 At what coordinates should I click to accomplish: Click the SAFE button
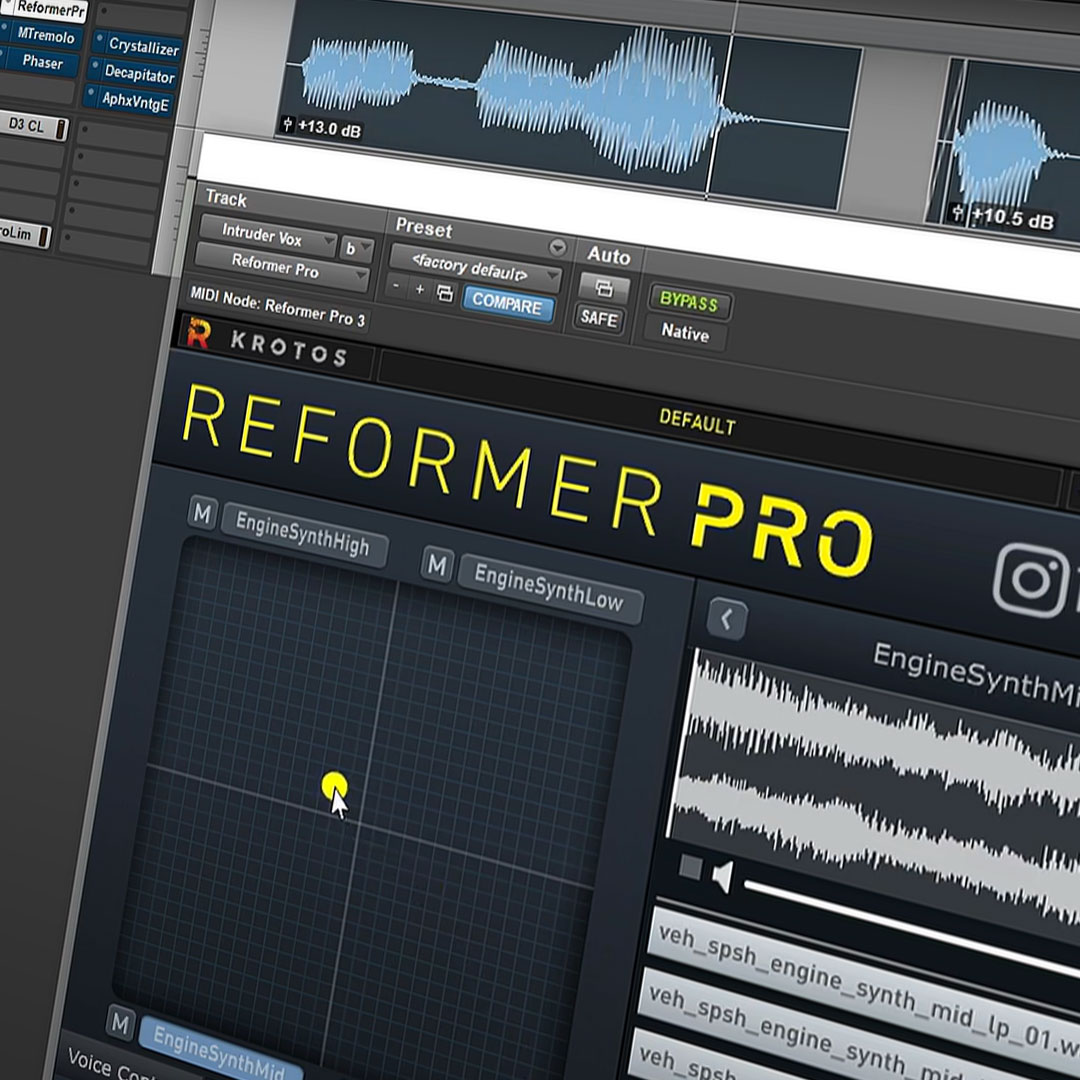pyautogui.click(x=599, y=318)
